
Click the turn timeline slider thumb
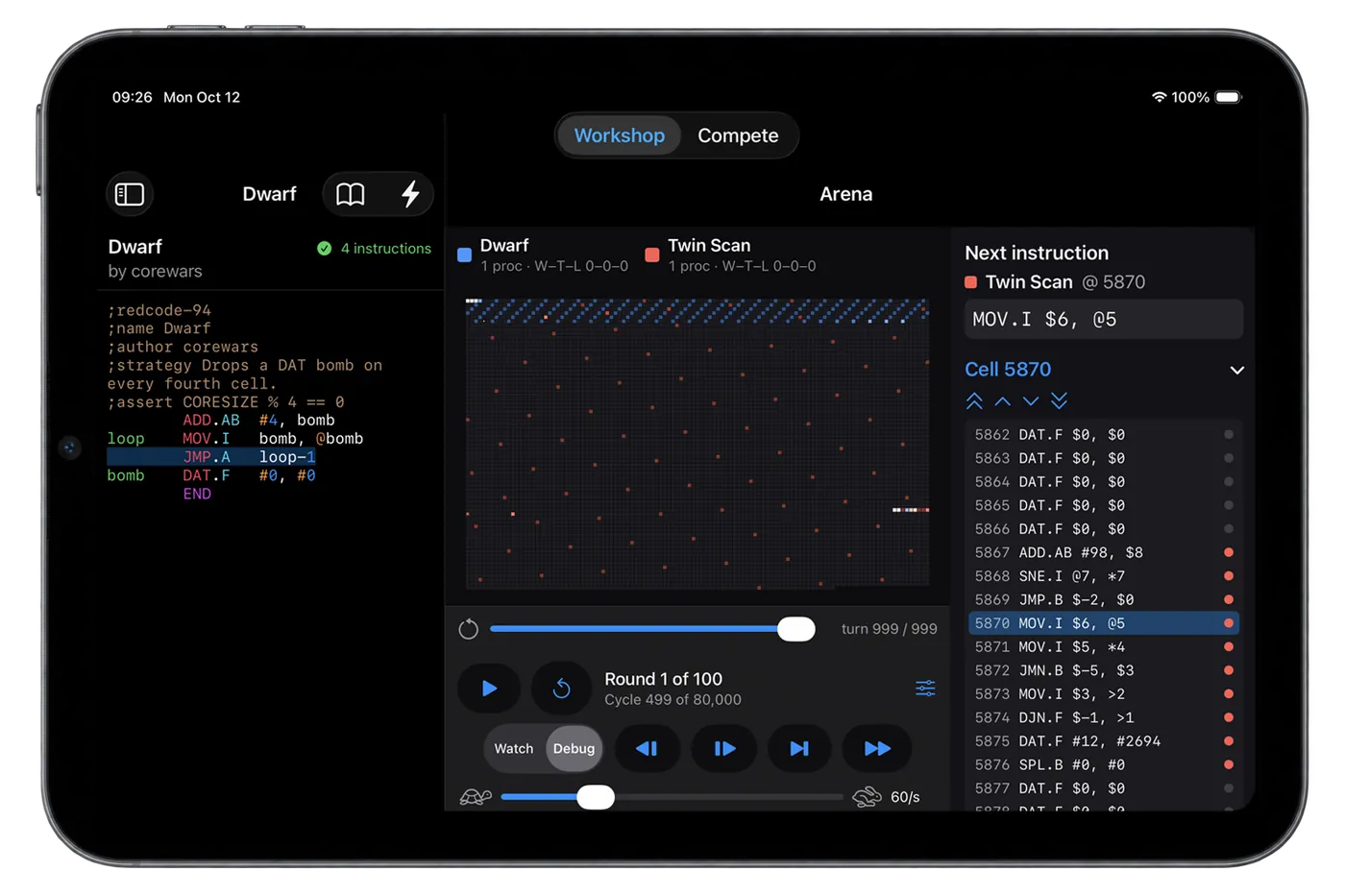pos(795,629)
